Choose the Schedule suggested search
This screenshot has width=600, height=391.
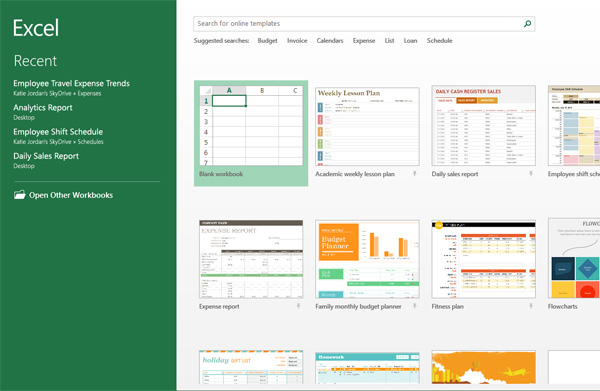(x=439, y=41)
